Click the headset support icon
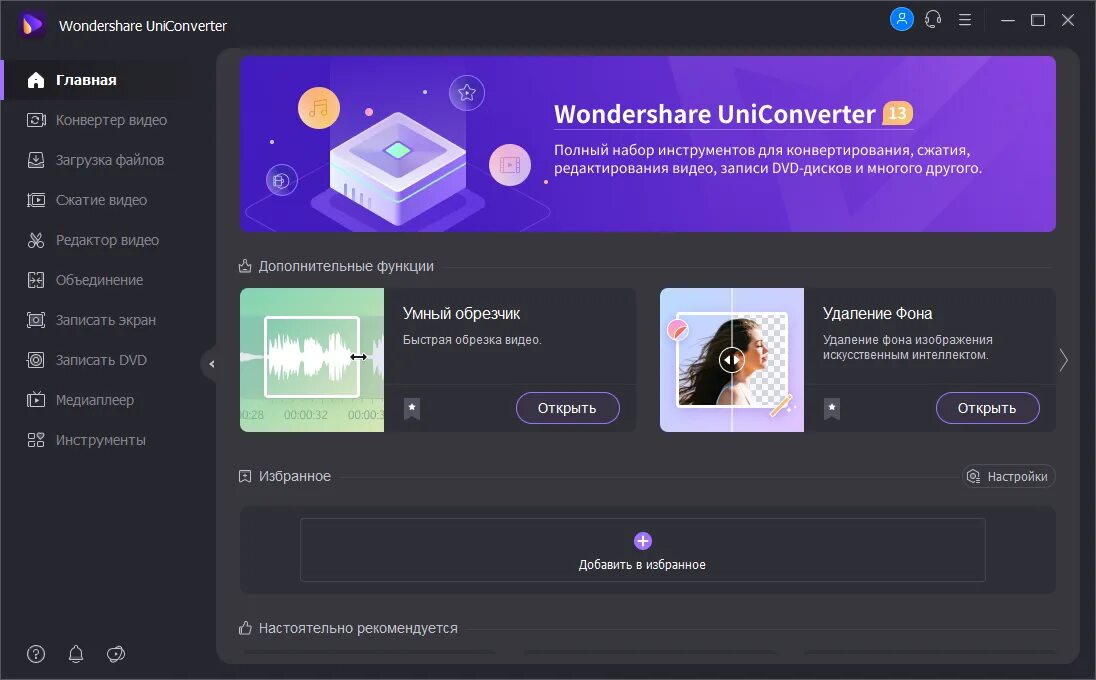1096x680 pixels. click(933, 19)
